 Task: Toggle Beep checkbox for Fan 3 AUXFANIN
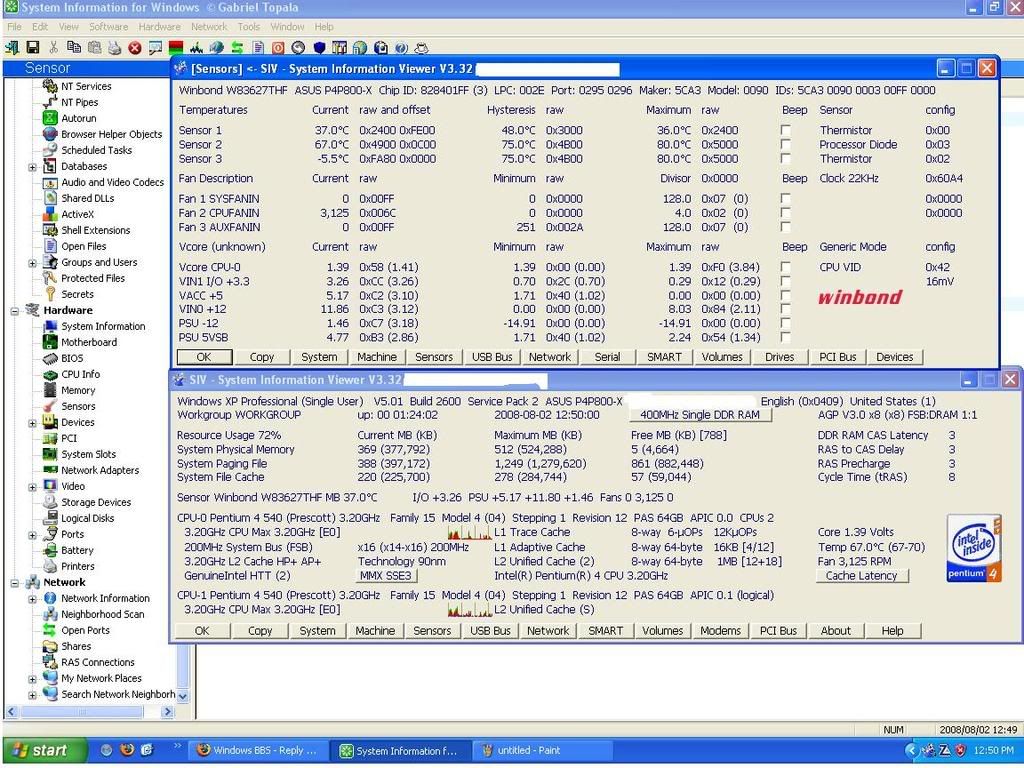click(786, 227)
